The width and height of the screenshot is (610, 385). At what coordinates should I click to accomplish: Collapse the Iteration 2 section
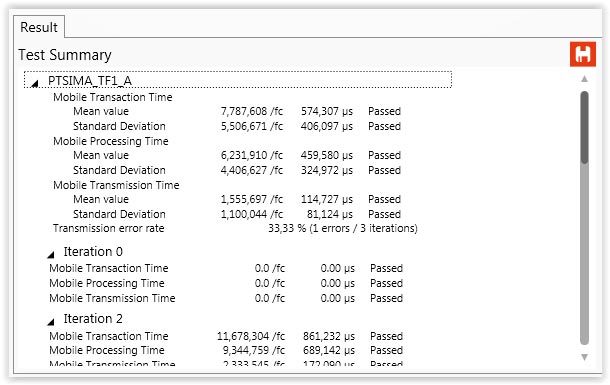coord(51,322)
